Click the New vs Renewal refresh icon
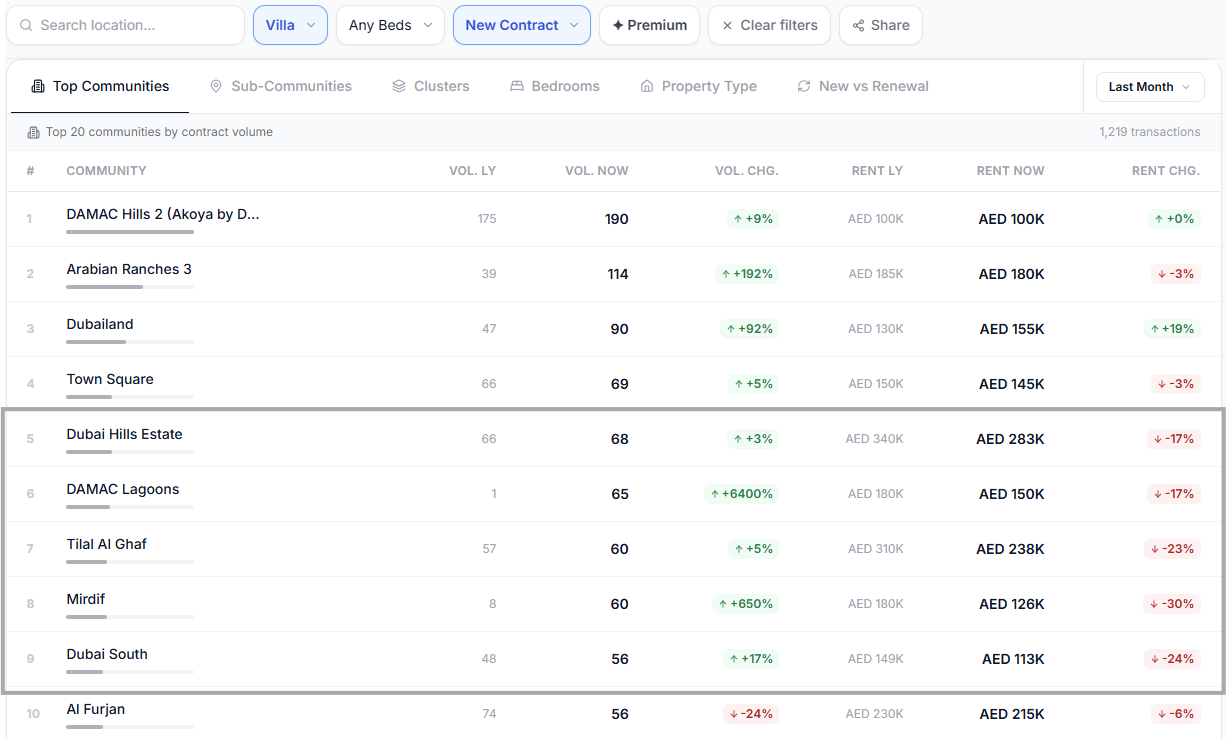 [x=803, y=86]
